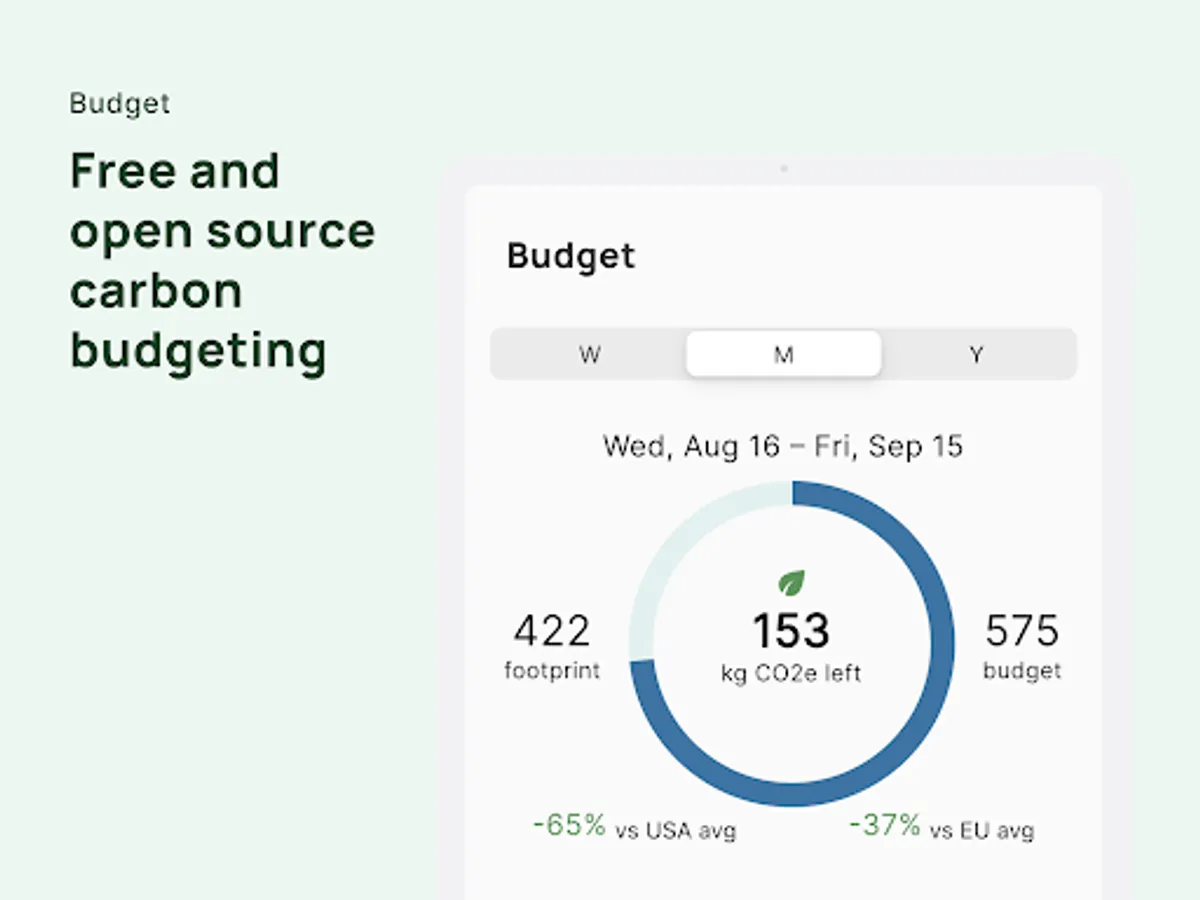Click the budget label under 575
This screenshot has width=1200, height=900.
click(1022, 670)
